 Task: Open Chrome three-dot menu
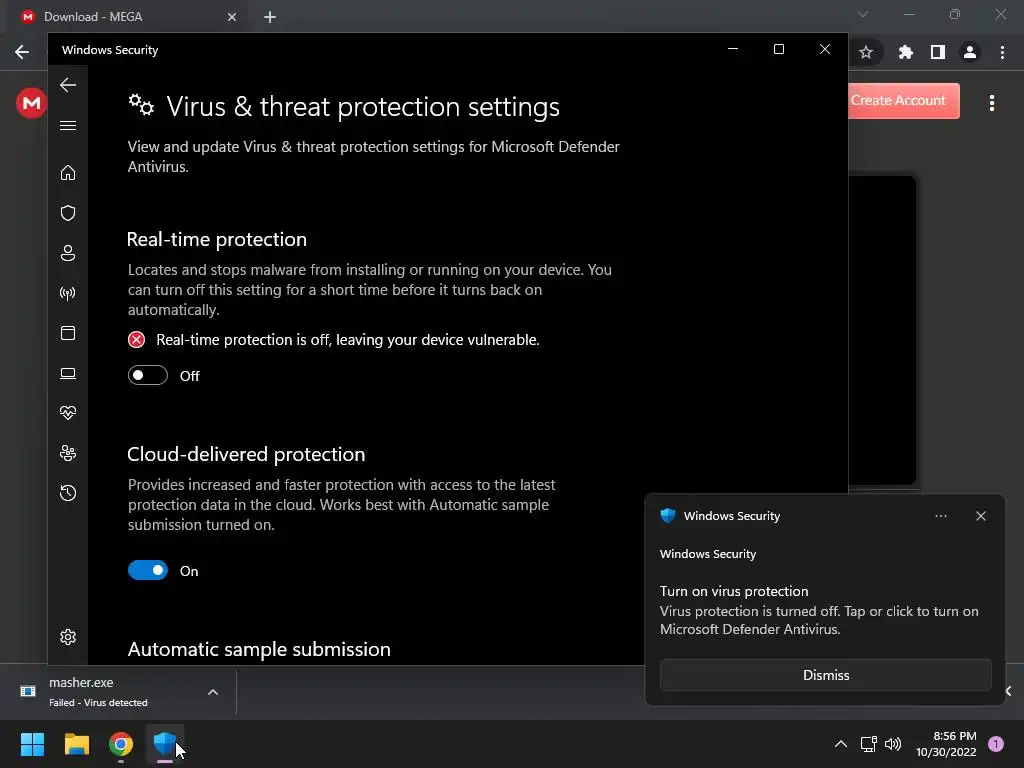[1002, 52]
